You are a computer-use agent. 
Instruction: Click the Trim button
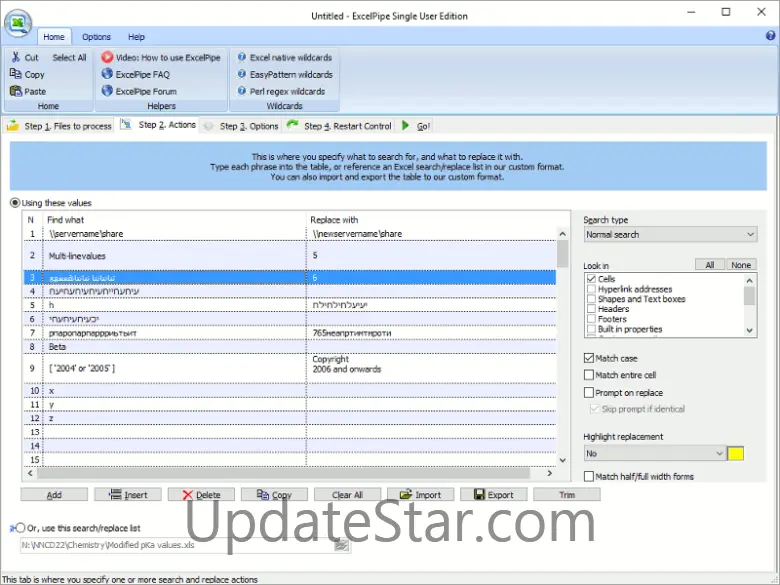pyautogui.click(x=567, y=494)
